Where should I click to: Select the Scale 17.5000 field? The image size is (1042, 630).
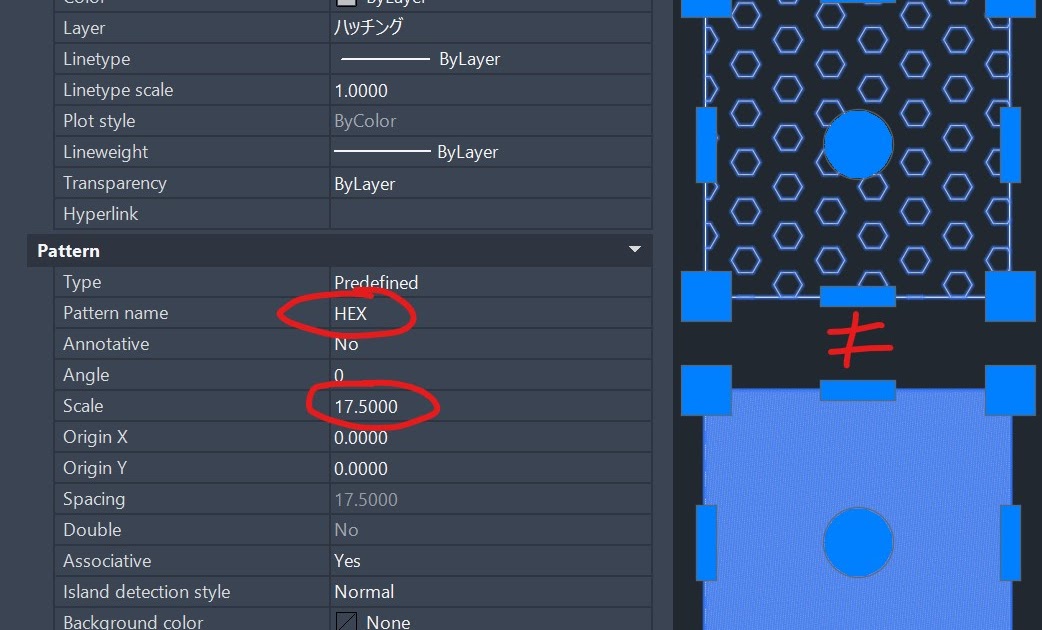pos(490,406)
